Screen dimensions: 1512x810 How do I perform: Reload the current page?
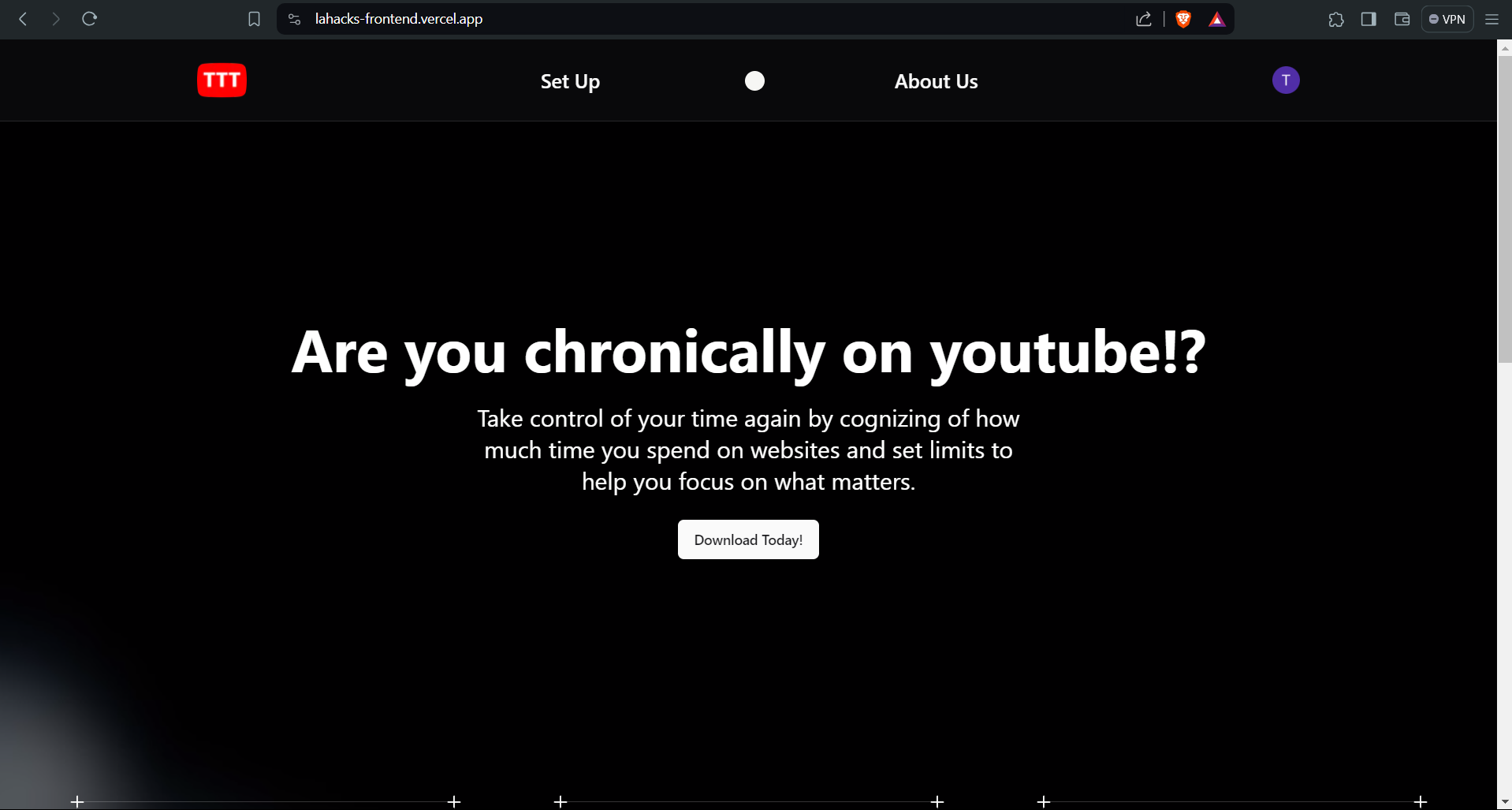point(89,19)
